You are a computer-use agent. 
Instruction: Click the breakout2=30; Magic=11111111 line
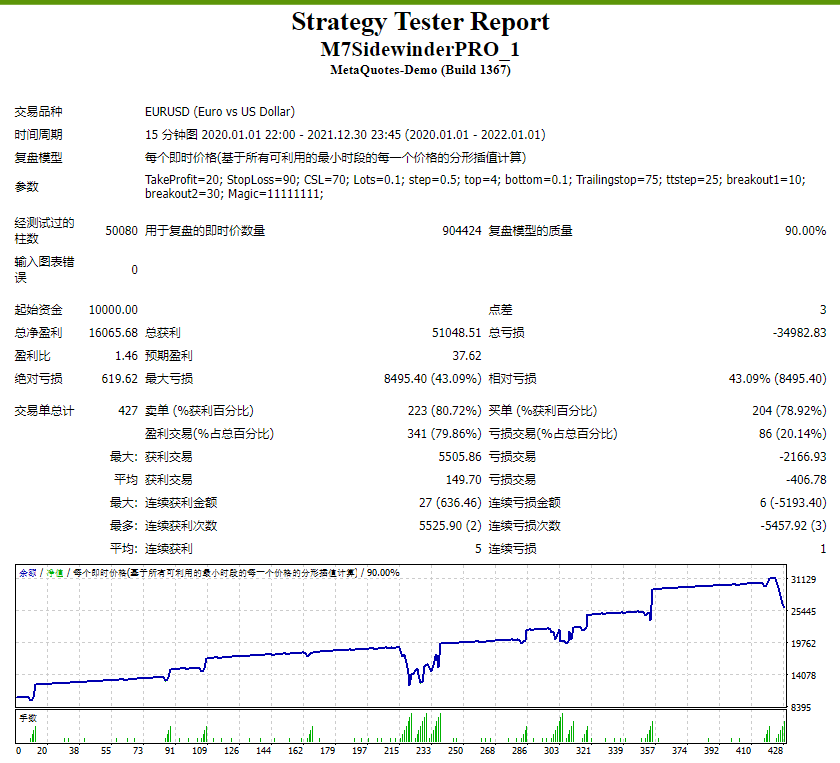click(234, 193)
